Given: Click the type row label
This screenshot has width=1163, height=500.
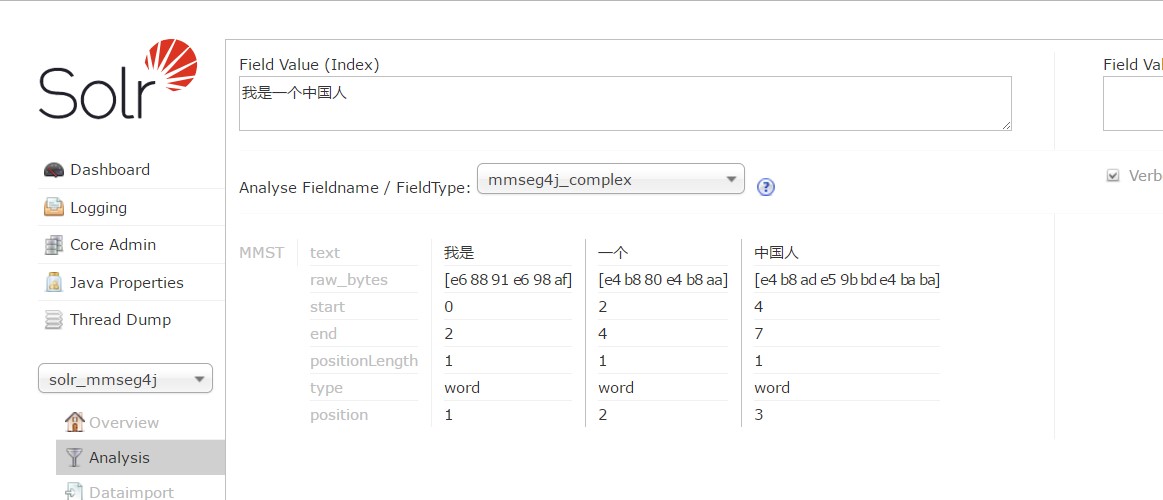Looking at the screenshot, I should tap(326, 388).
